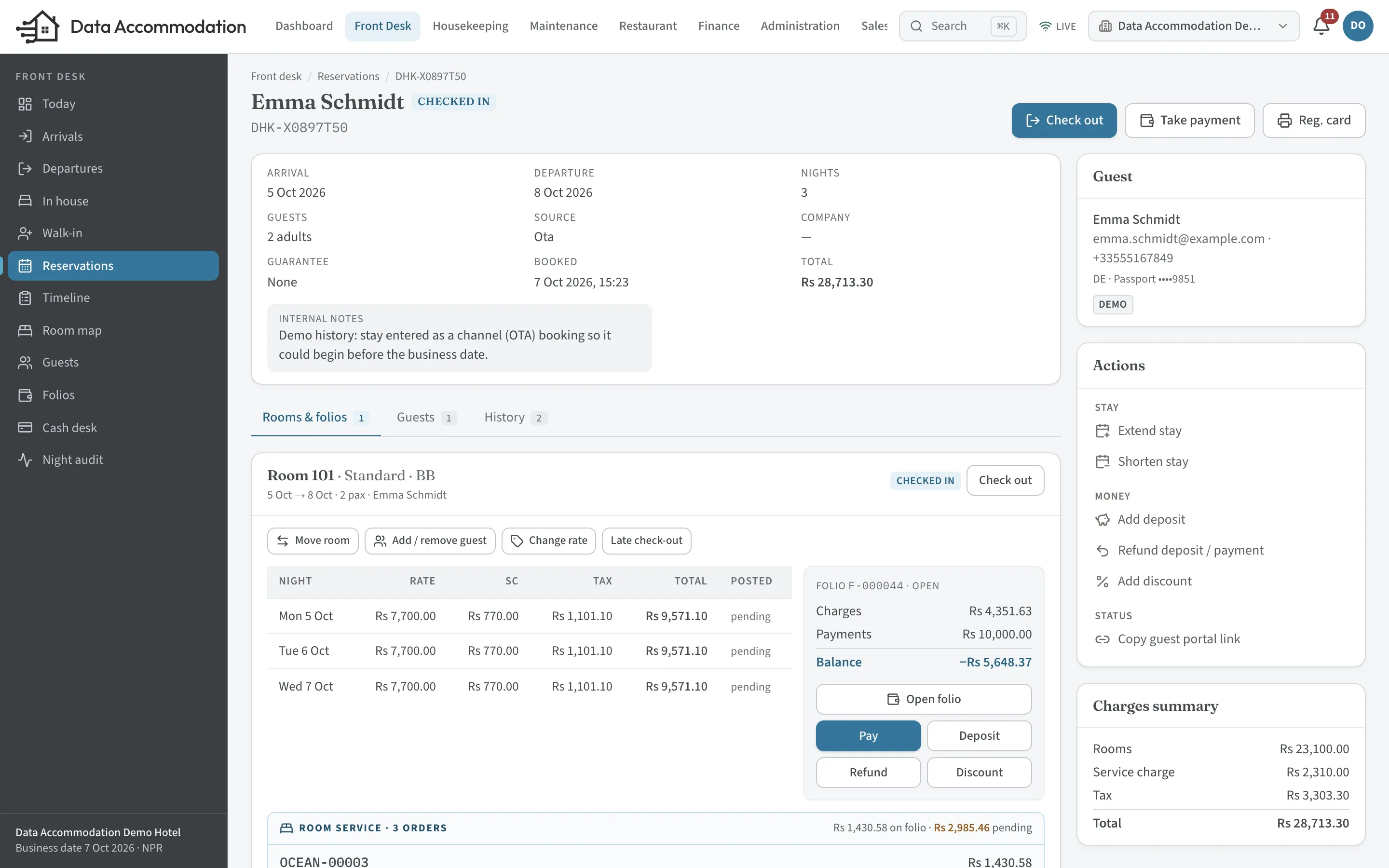Open the Finance menu

719,26
